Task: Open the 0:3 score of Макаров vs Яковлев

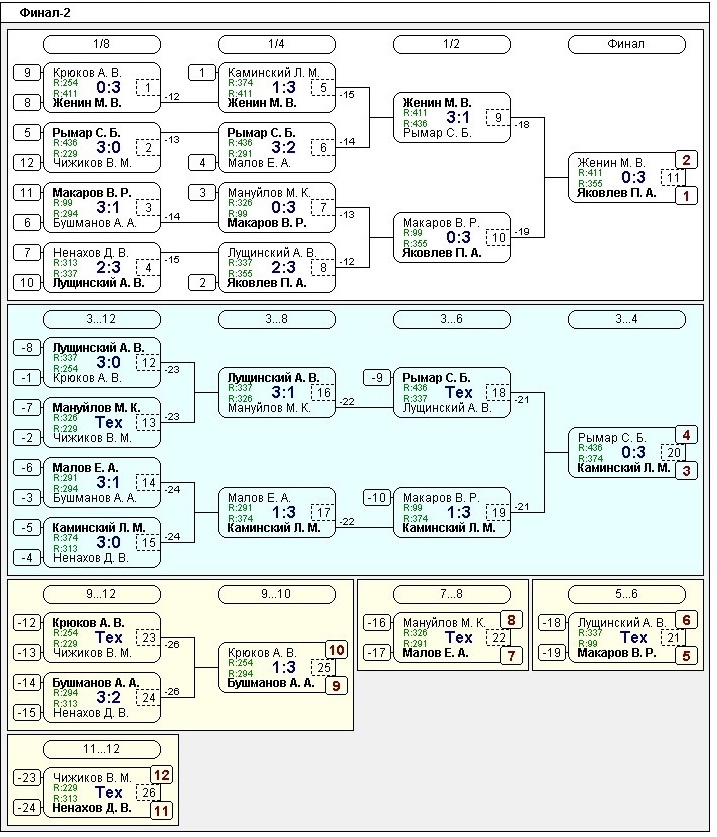Action: point(458,237)
